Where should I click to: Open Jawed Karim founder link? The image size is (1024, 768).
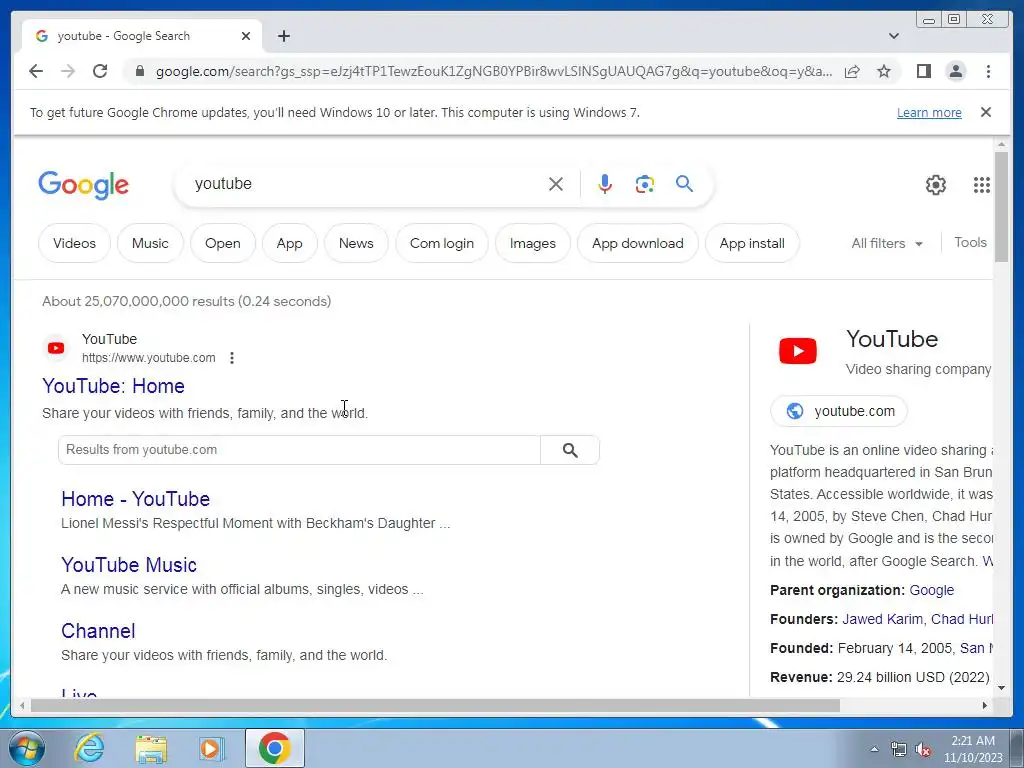point(882,619)
